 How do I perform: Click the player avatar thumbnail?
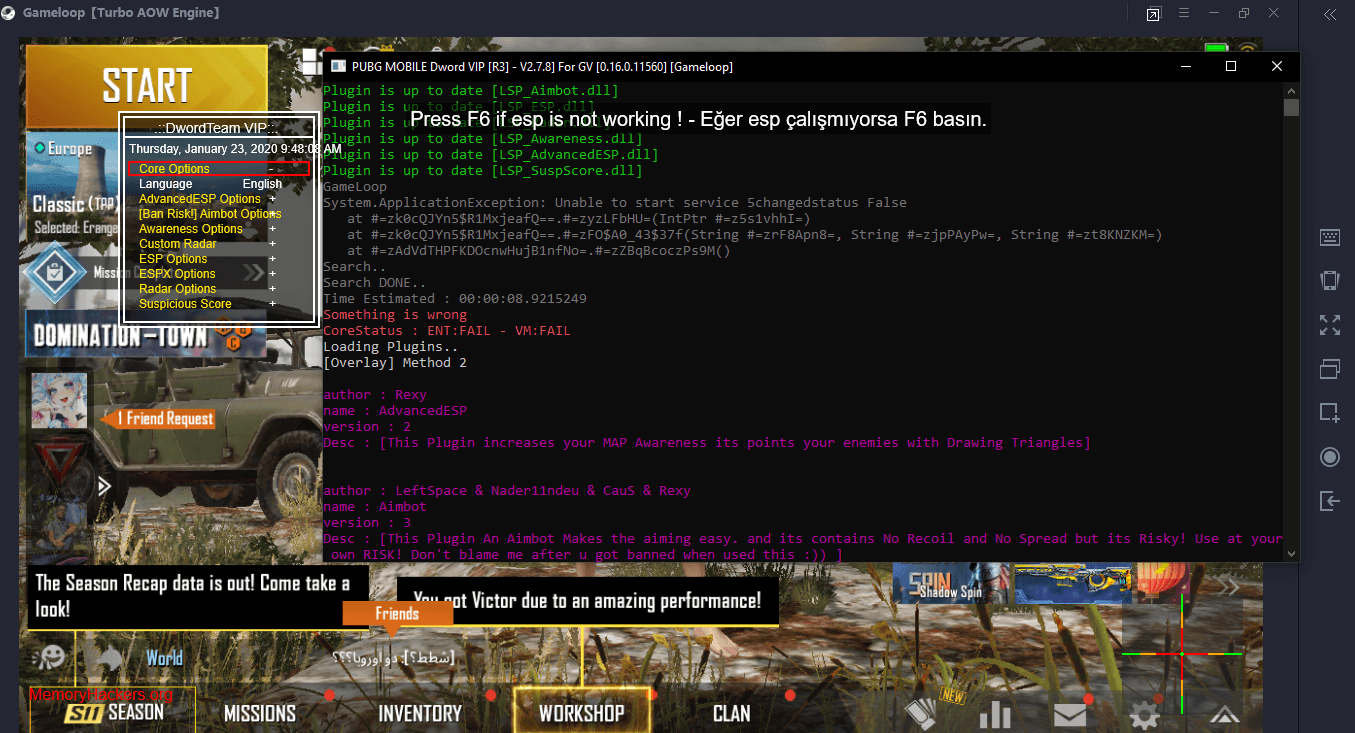pos(58,401)
